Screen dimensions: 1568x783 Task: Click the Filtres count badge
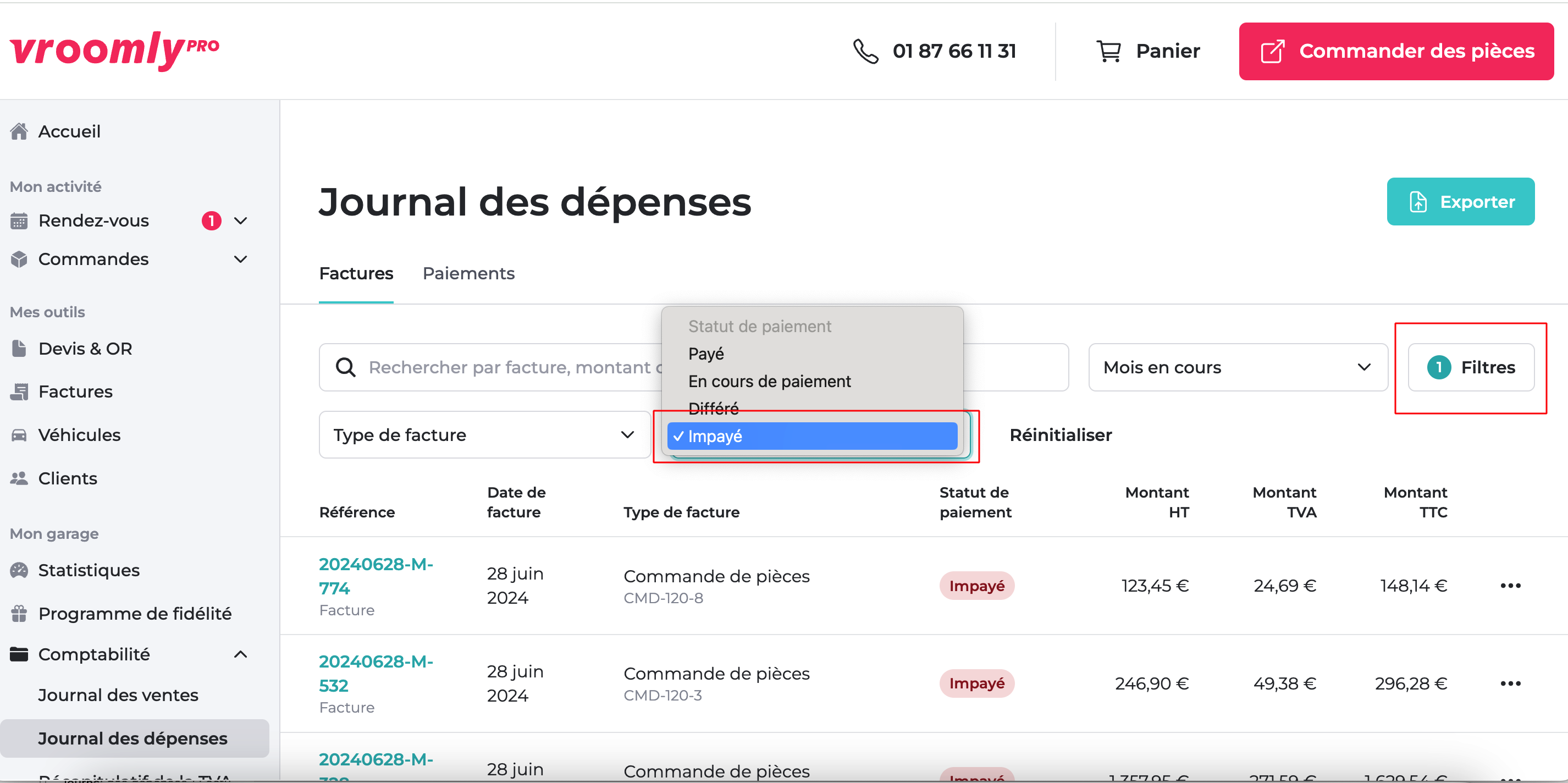click(1439, 367)
